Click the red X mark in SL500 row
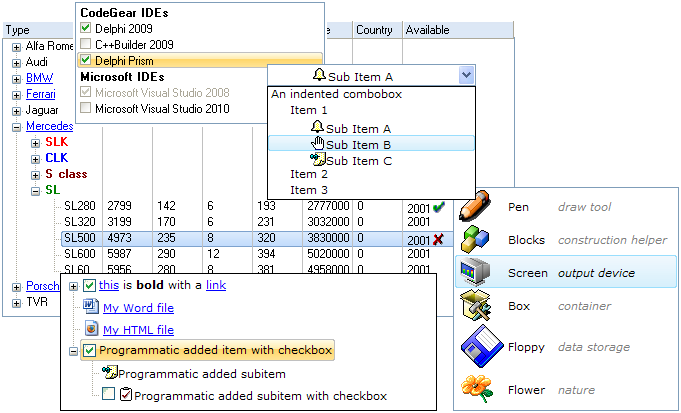Image resolution: width=681 pixels, height=413 pixels. click(438, 239)
